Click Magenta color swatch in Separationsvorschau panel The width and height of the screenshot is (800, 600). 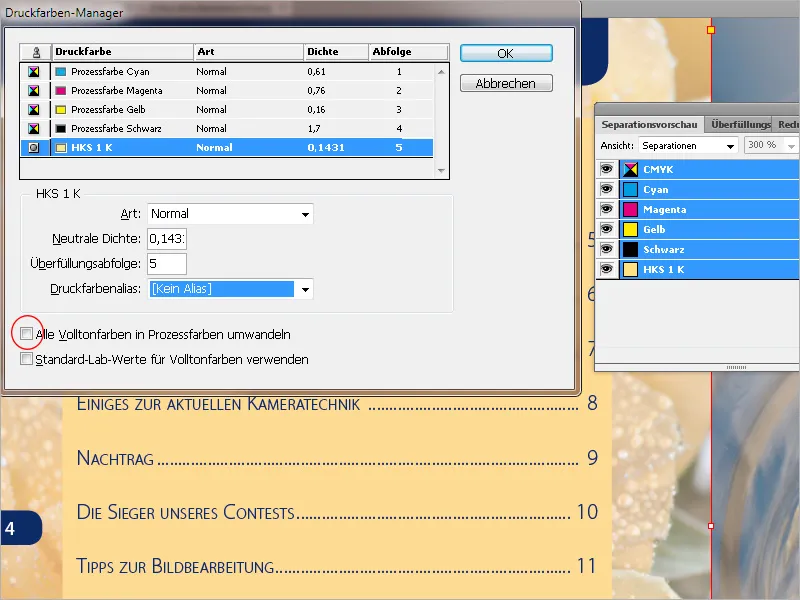click(631, 209)
